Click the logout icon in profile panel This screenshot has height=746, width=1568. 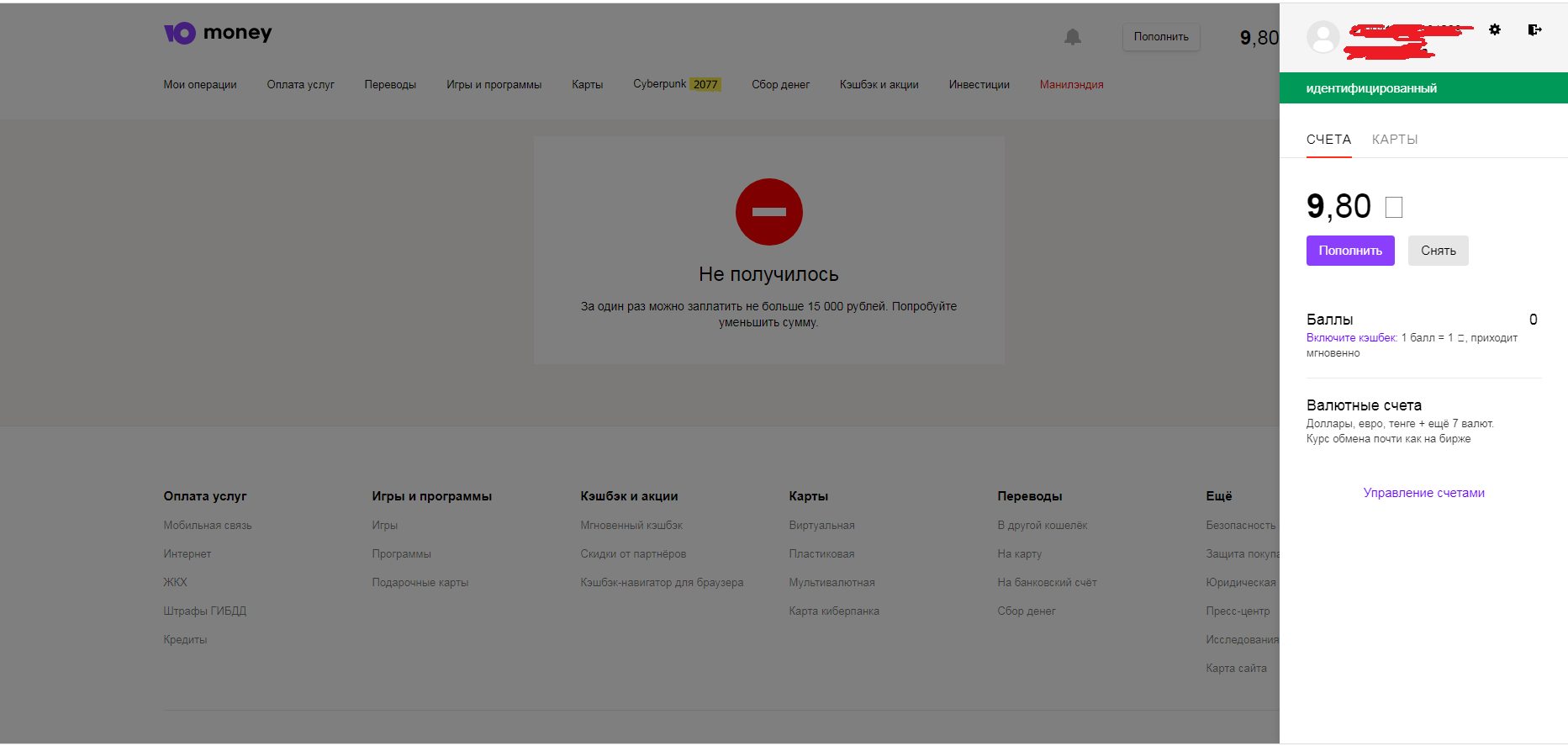point(1534,29)
